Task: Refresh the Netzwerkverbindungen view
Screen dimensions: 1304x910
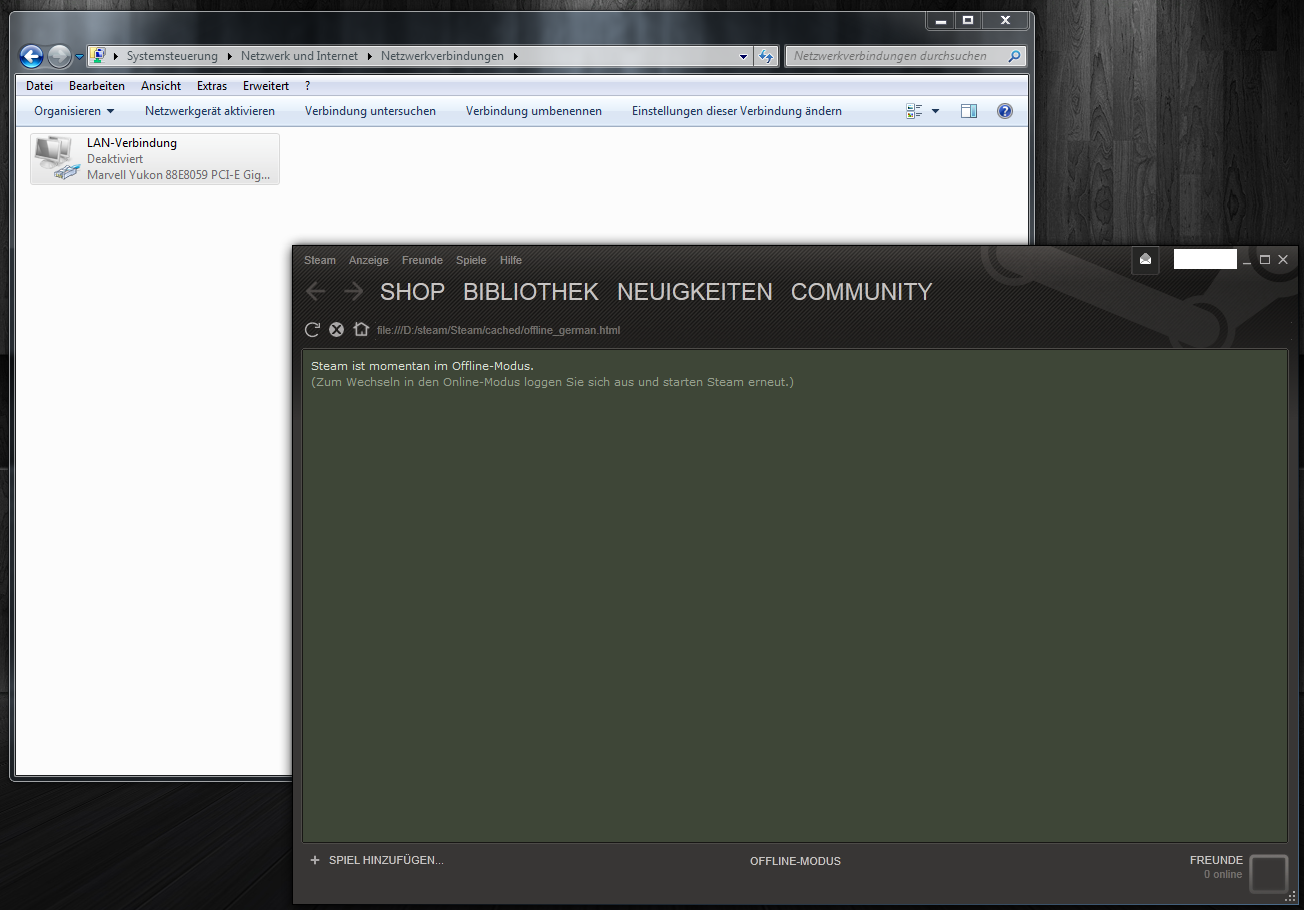Action: [x=767, y=57]
